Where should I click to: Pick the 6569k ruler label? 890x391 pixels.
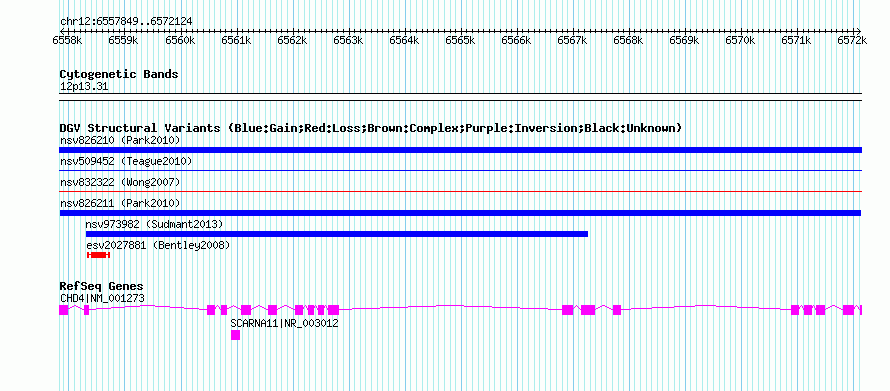point(685,40)
